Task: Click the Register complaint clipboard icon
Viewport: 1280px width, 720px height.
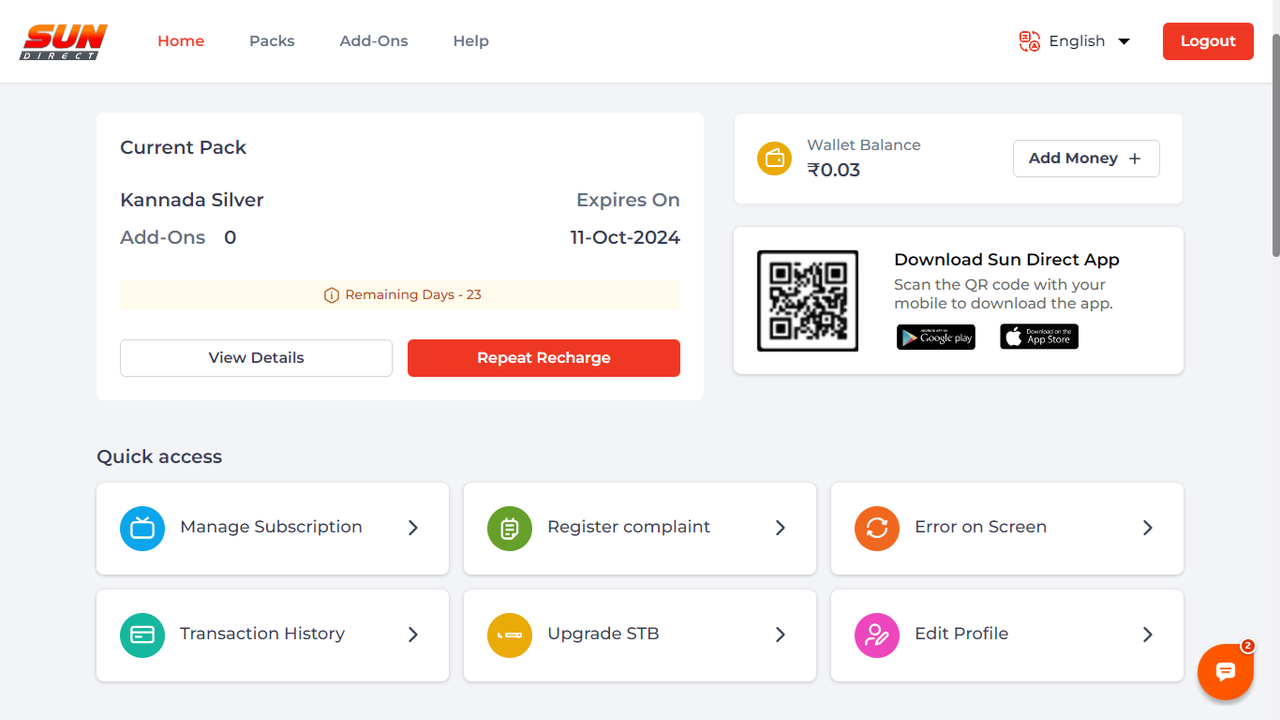Action: (509, 528)
